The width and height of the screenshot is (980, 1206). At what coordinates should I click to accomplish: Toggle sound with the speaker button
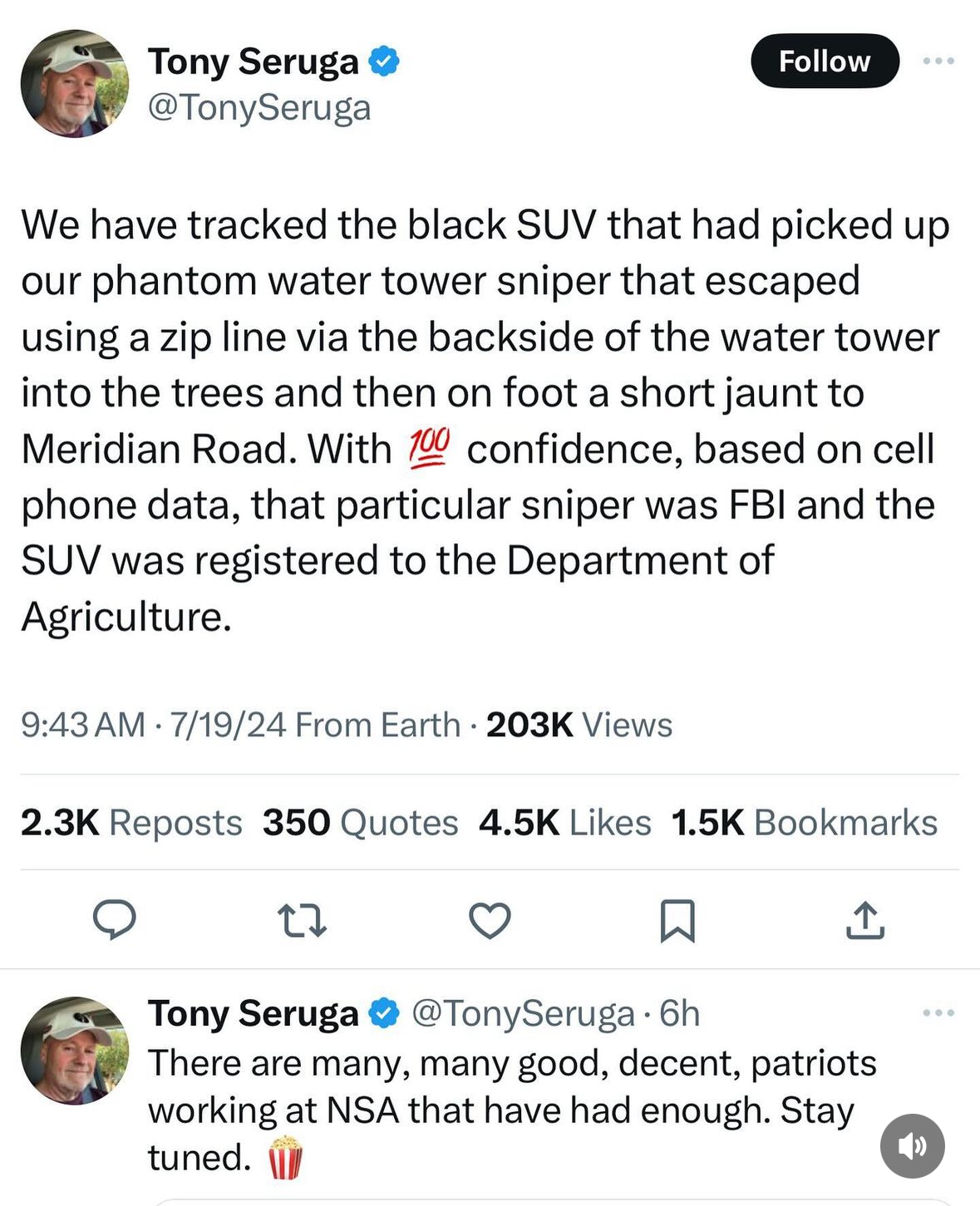coord(912,1146)
